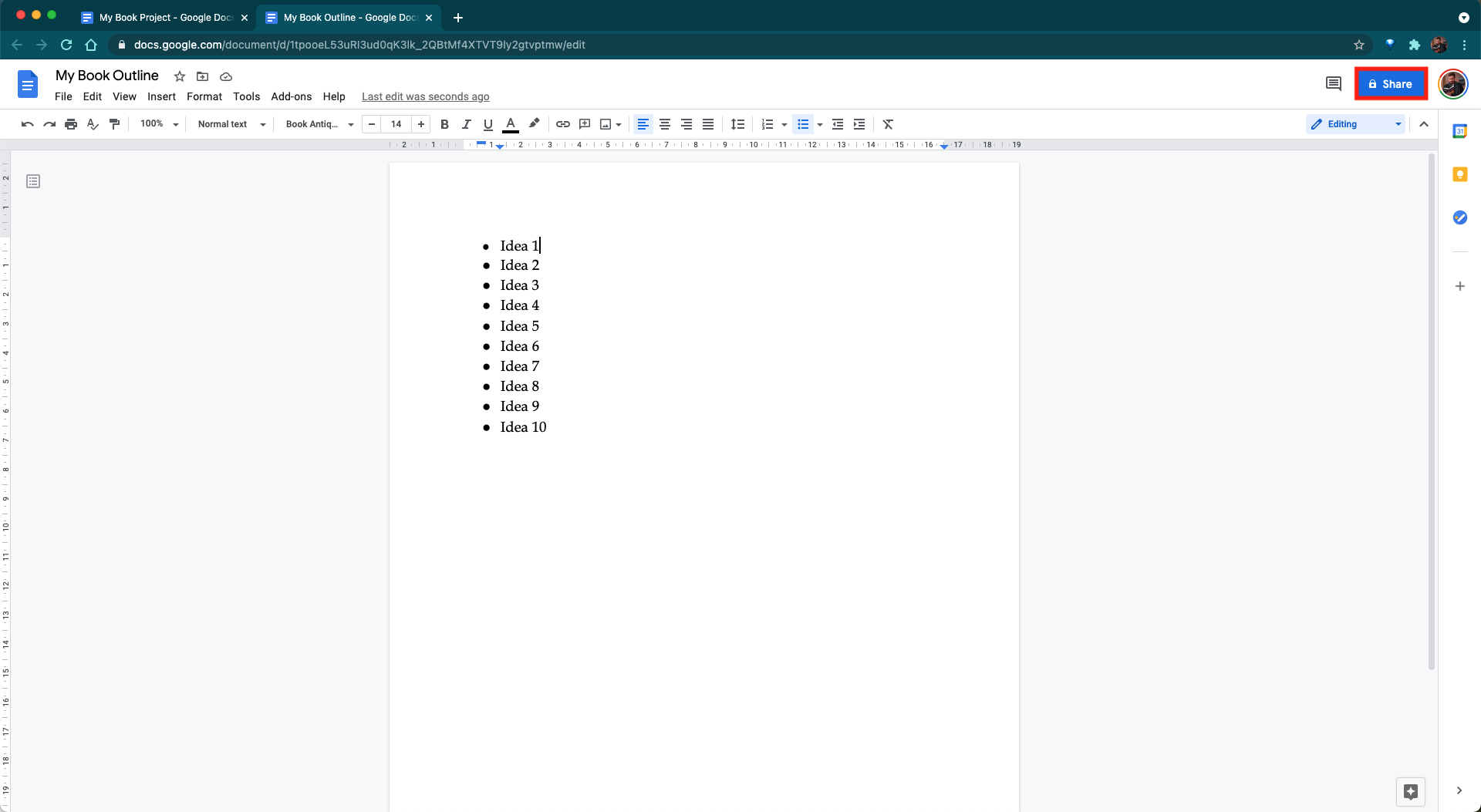Open the zoom 100% dropdown

point(159,124)
